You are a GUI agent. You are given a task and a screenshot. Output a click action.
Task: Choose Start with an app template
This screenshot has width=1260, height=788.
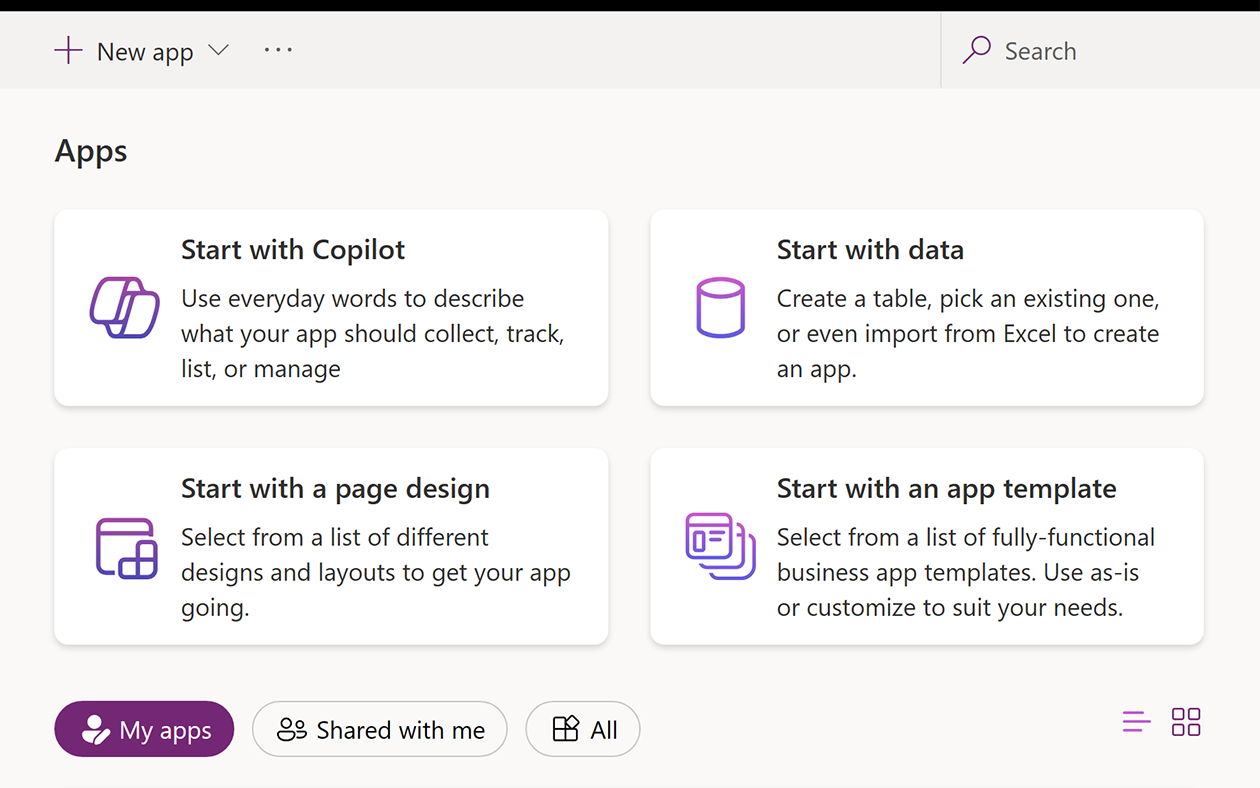click(x=927, y=547)
